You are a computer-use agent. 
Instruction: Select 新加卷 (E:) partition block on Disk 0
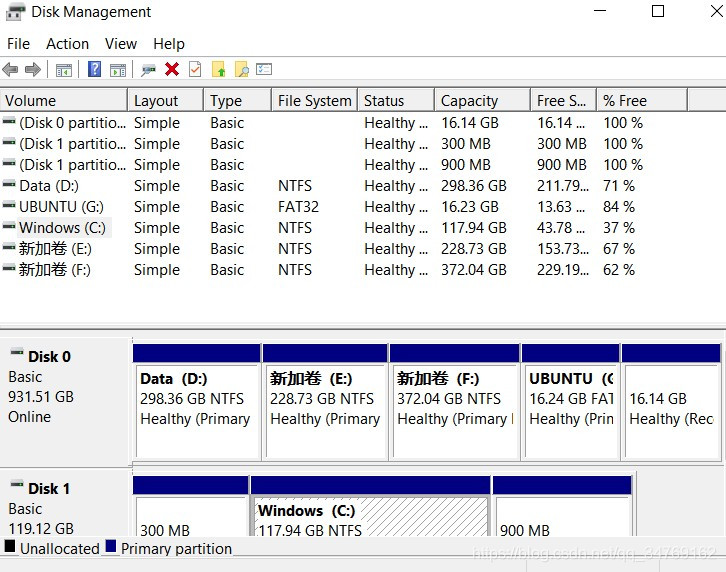tap(325, 411)
